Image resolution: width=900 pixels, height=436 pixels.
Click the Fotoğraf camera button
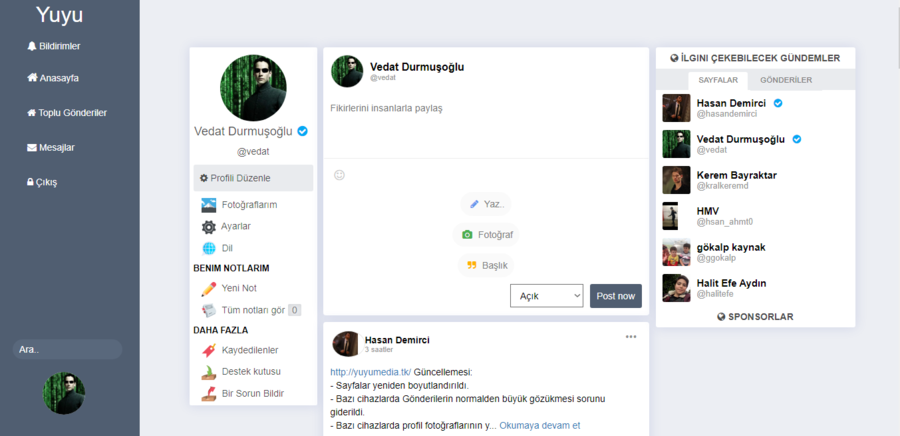pyautogui.click(x=486, y=235)
